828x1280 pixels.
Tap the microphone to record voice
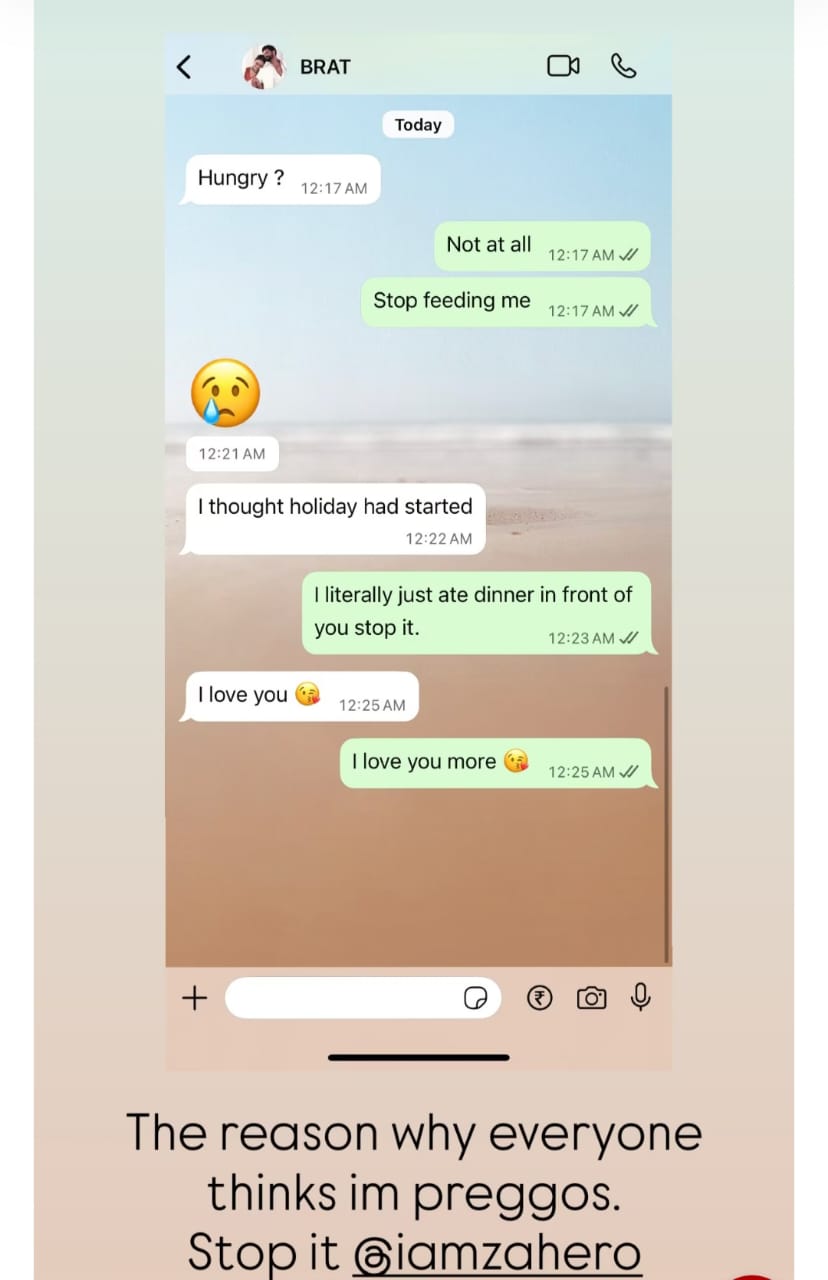point(641,997)
